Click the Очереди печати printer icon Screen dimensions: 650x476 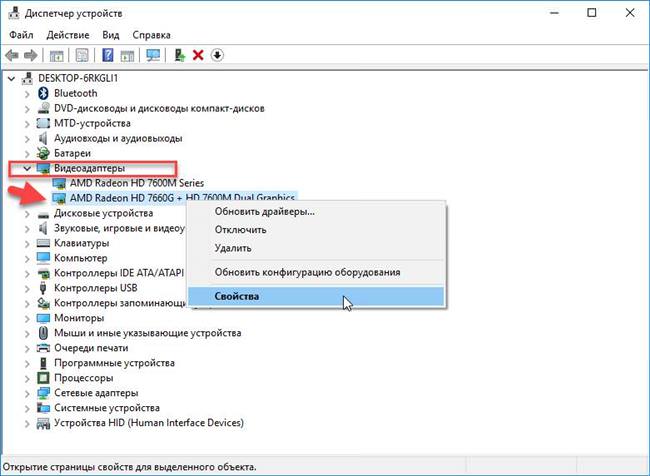tap(43, 348)
